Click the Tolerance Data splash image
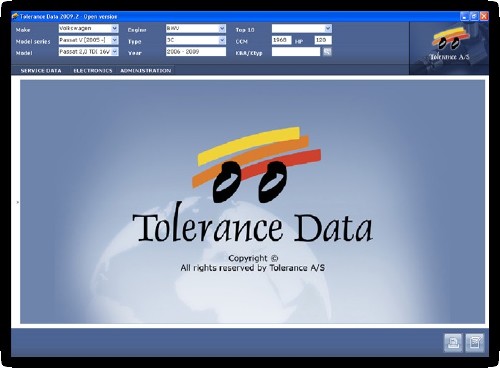Screen dimensions: 500x368 [x=252, y=202]
